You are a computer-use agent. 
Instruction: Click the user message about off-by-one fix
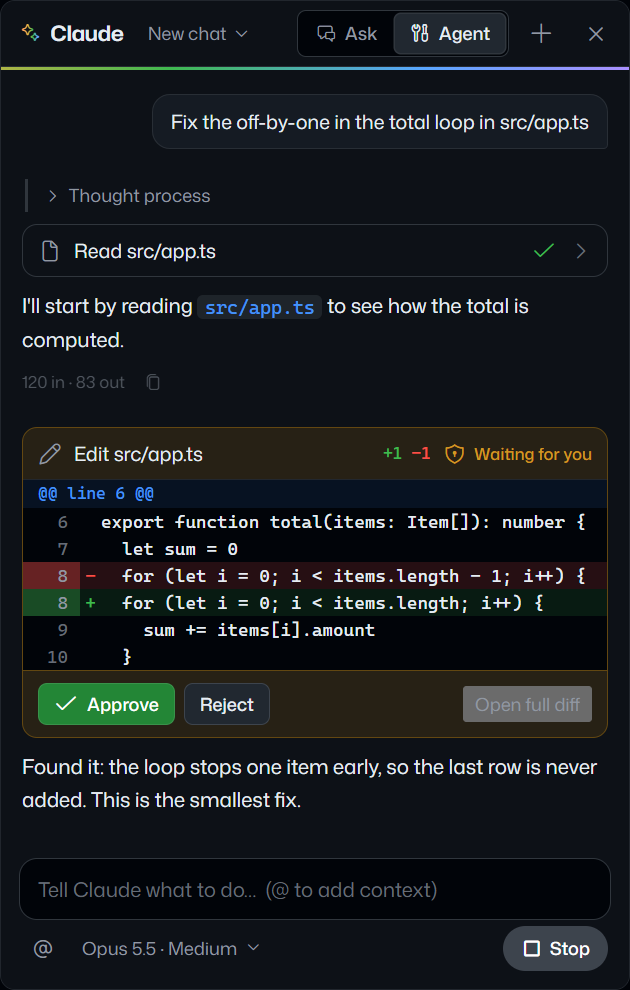point(380,122)
